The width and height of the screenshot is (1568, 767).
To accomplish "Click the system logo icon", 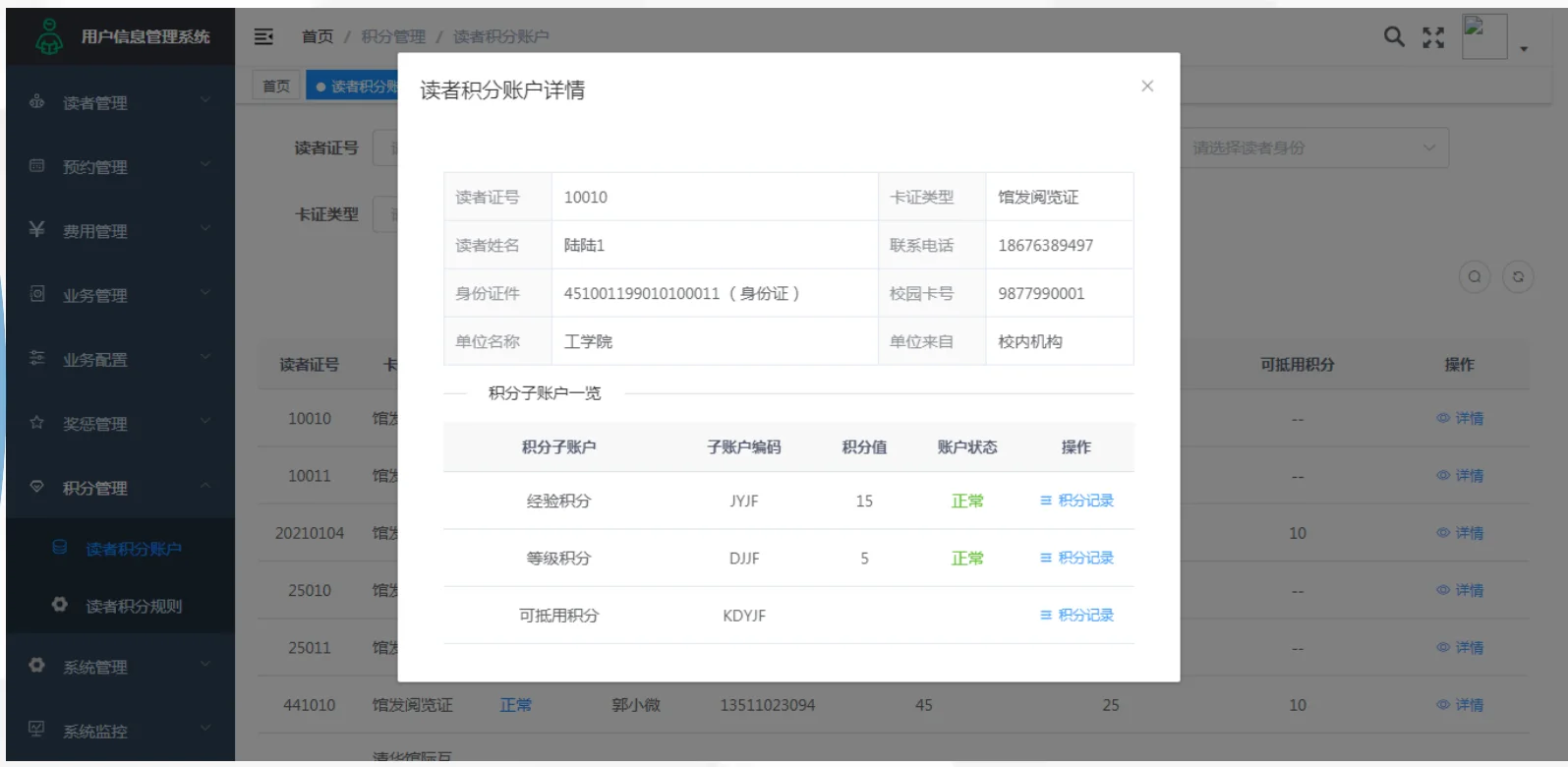I will click(x=49, y=37).
